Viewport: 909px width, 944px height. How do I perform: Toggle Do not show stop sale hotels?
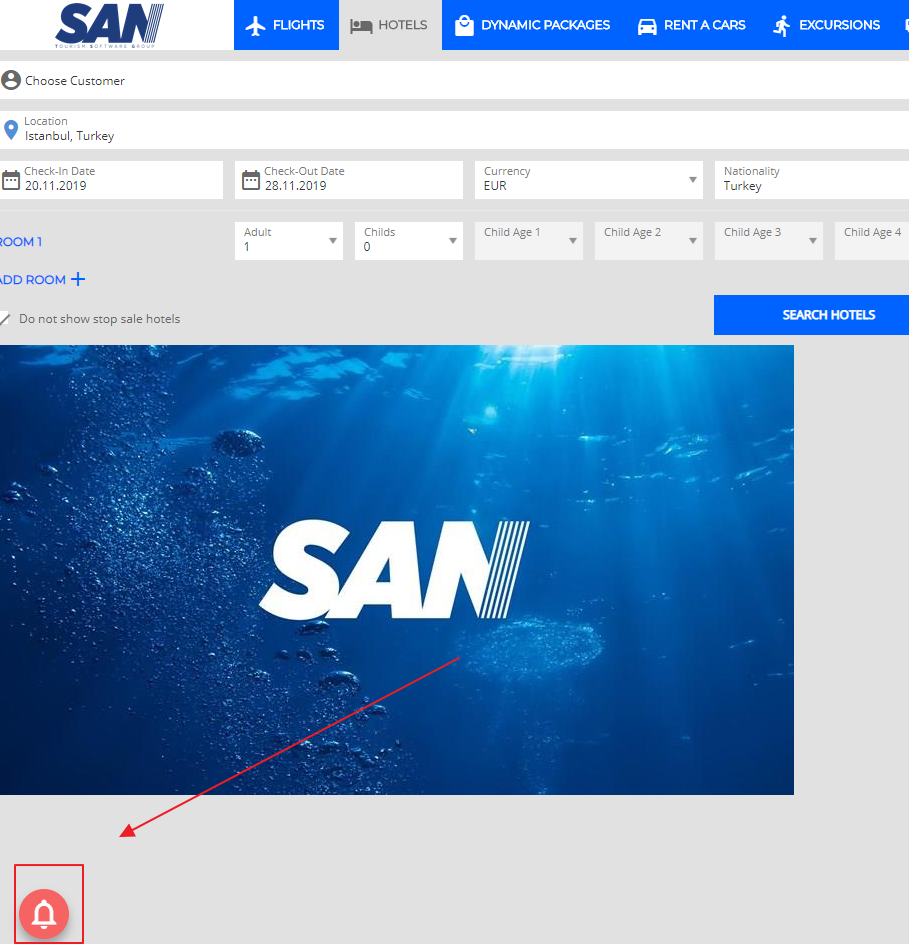pos(6,319)
